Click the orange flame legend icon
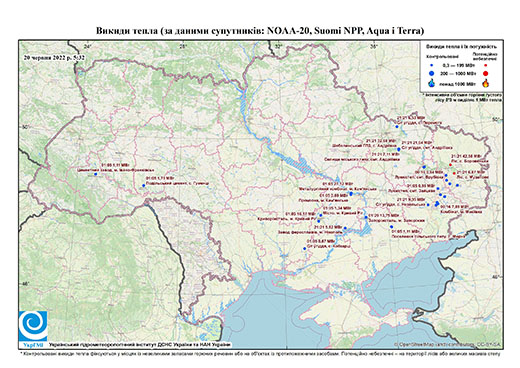The width and height of the screenshot is (520, 368). 486,83
